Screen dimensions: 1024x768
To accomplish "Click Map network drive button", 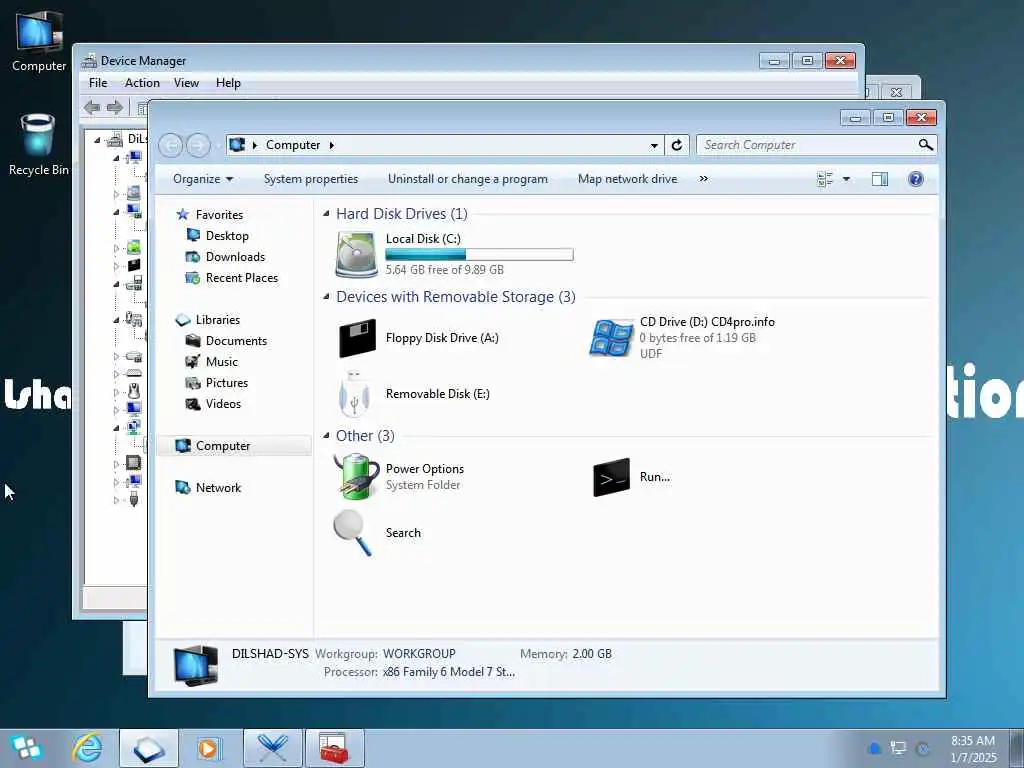I will [x=628, y=179].
